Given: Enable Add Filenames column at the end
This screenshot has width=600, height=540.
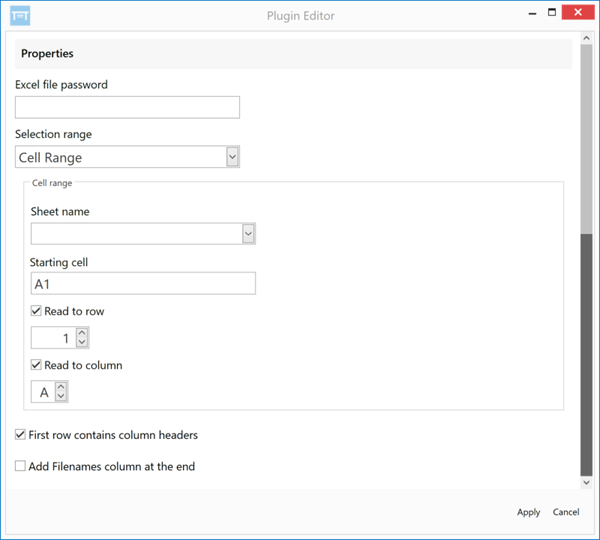Looking at the screenshot, I should pos(20,466).
